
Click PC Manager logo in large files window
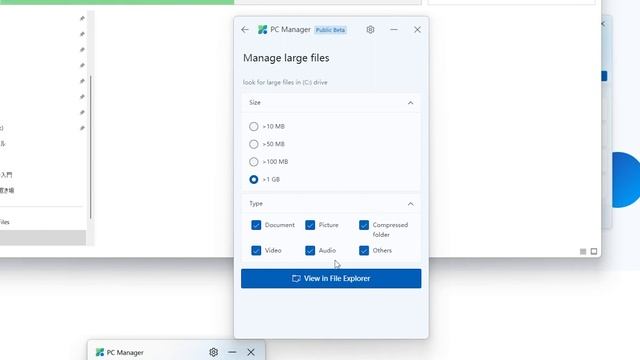[262, 30]
